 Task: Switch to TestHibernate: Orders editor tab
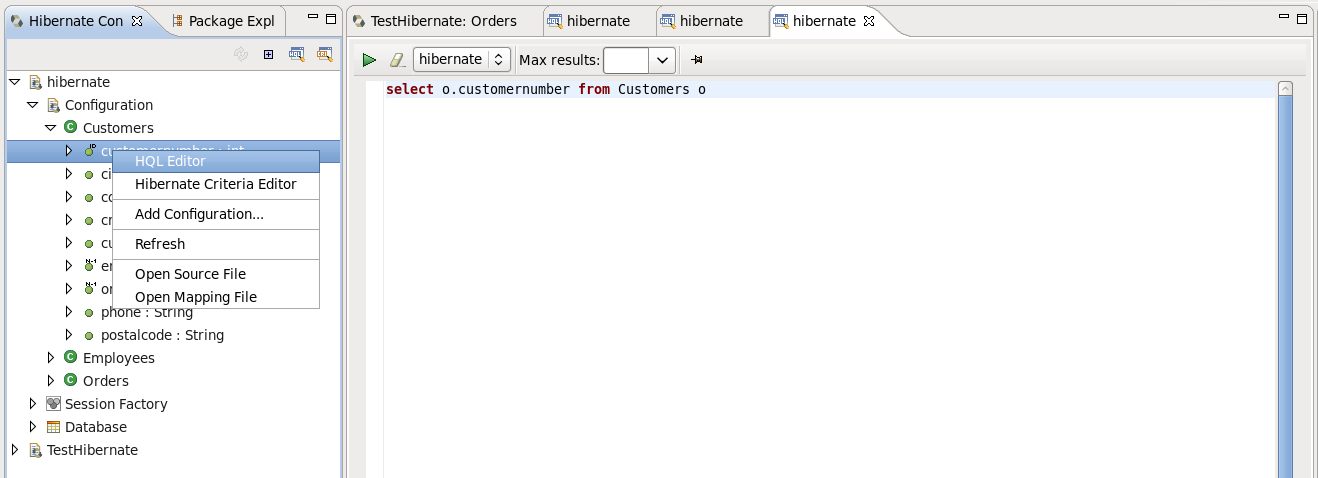point(442,21)
